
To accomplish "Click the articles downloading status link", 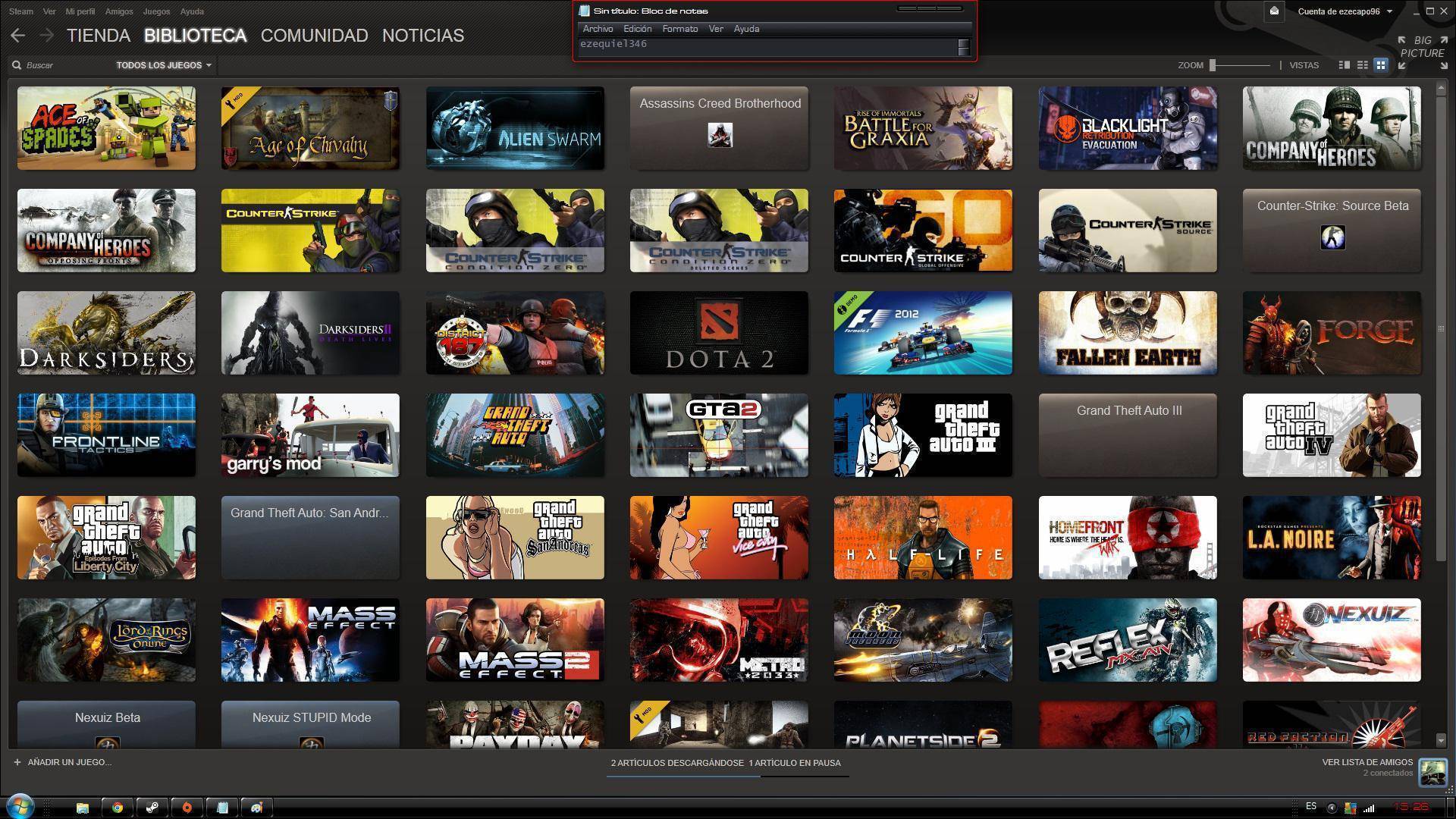I will pos(676,763).
